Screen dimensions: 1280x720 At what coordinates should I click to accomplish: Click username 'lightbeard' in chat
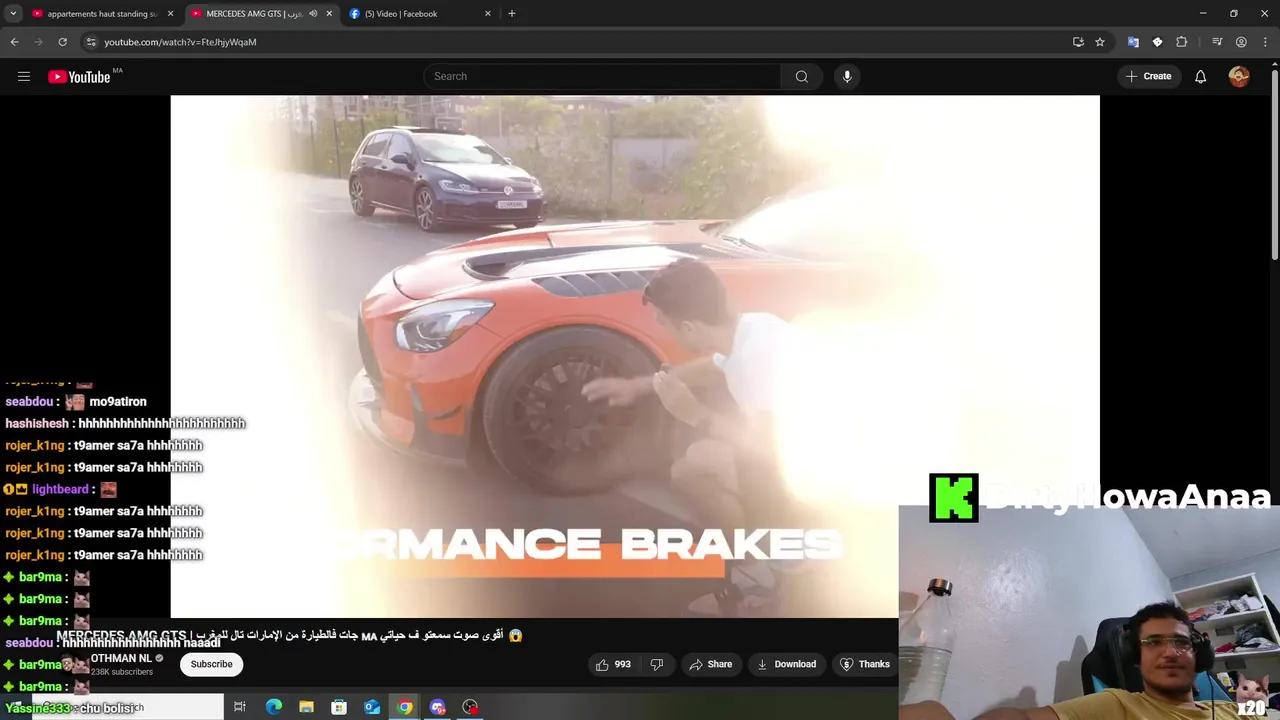[60, 490]
